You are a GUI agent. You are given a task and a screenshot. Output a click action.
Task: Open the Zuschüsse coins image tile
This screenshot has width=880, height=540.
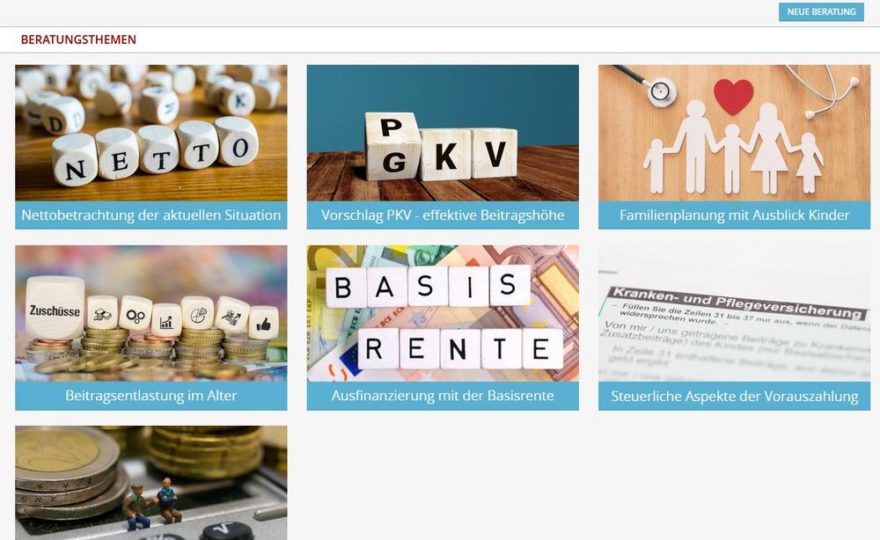[x=151, y=313]
